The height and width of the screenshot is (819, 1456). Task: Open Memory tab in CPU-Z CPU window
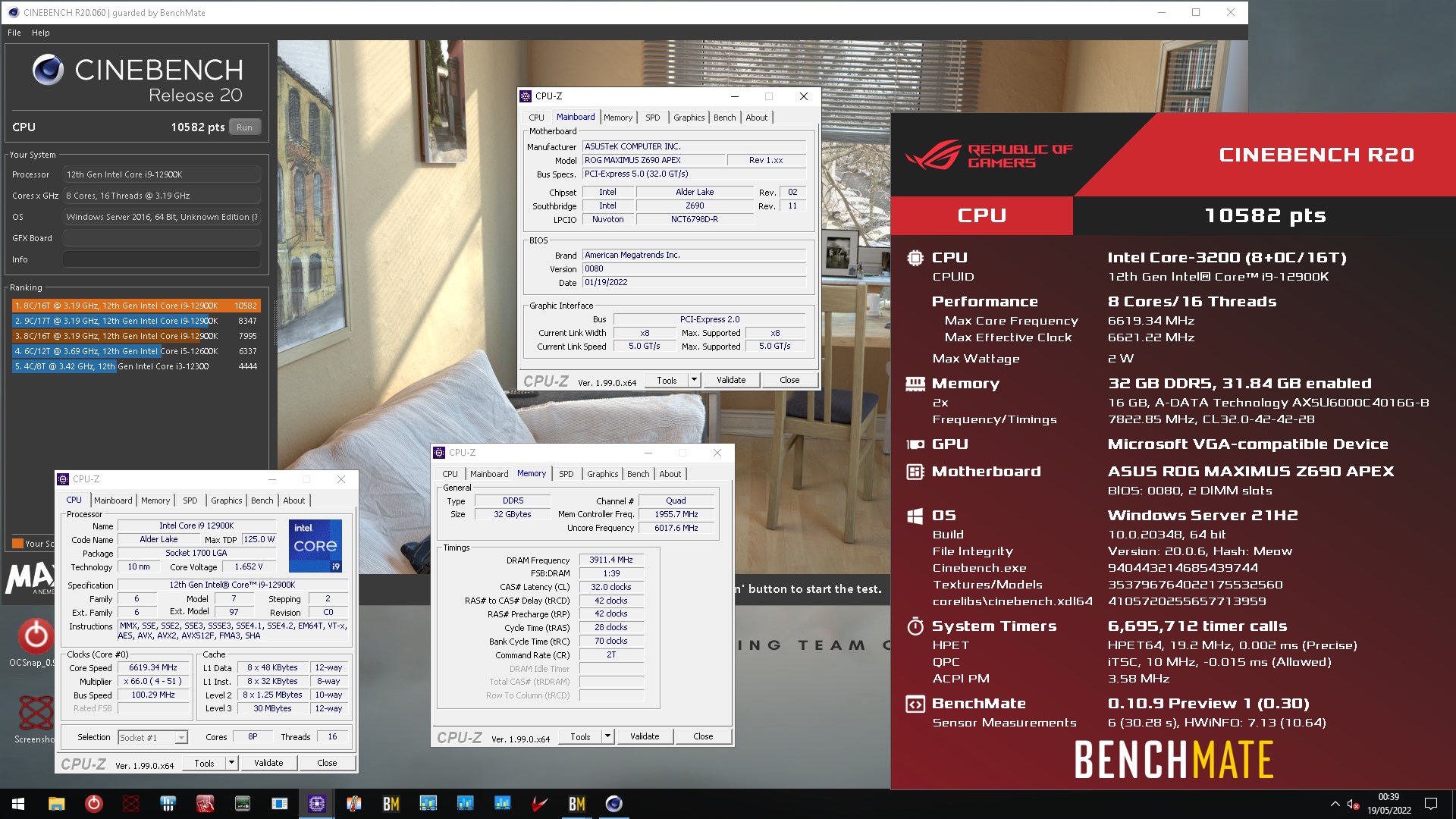pyautogui.click(x=155, y=500)
